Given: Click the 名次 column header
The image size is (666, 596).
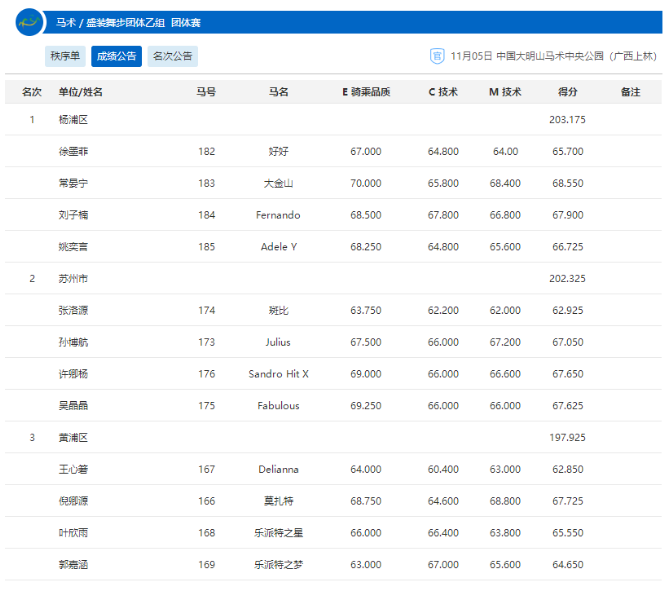Looking at the screenshot, I should point(32,92).
